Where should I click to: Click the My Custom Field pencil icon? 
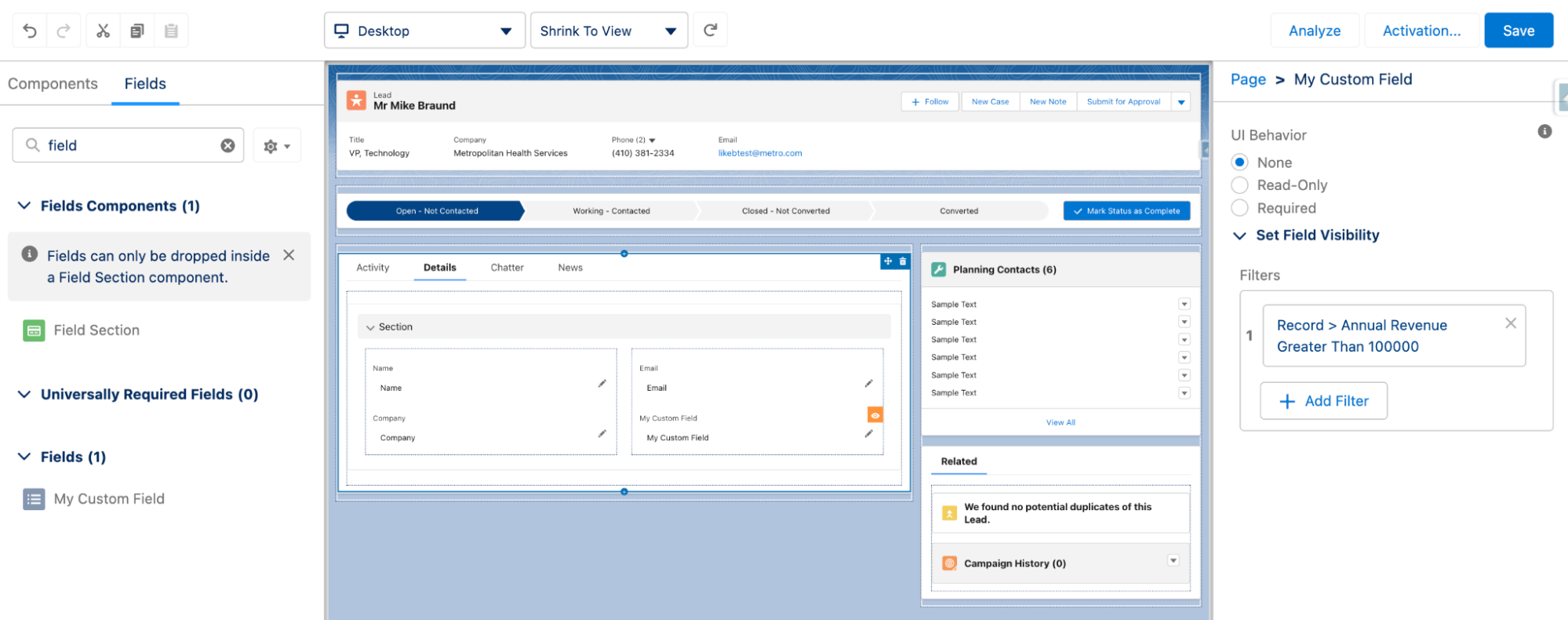click(x=868, y=433)
